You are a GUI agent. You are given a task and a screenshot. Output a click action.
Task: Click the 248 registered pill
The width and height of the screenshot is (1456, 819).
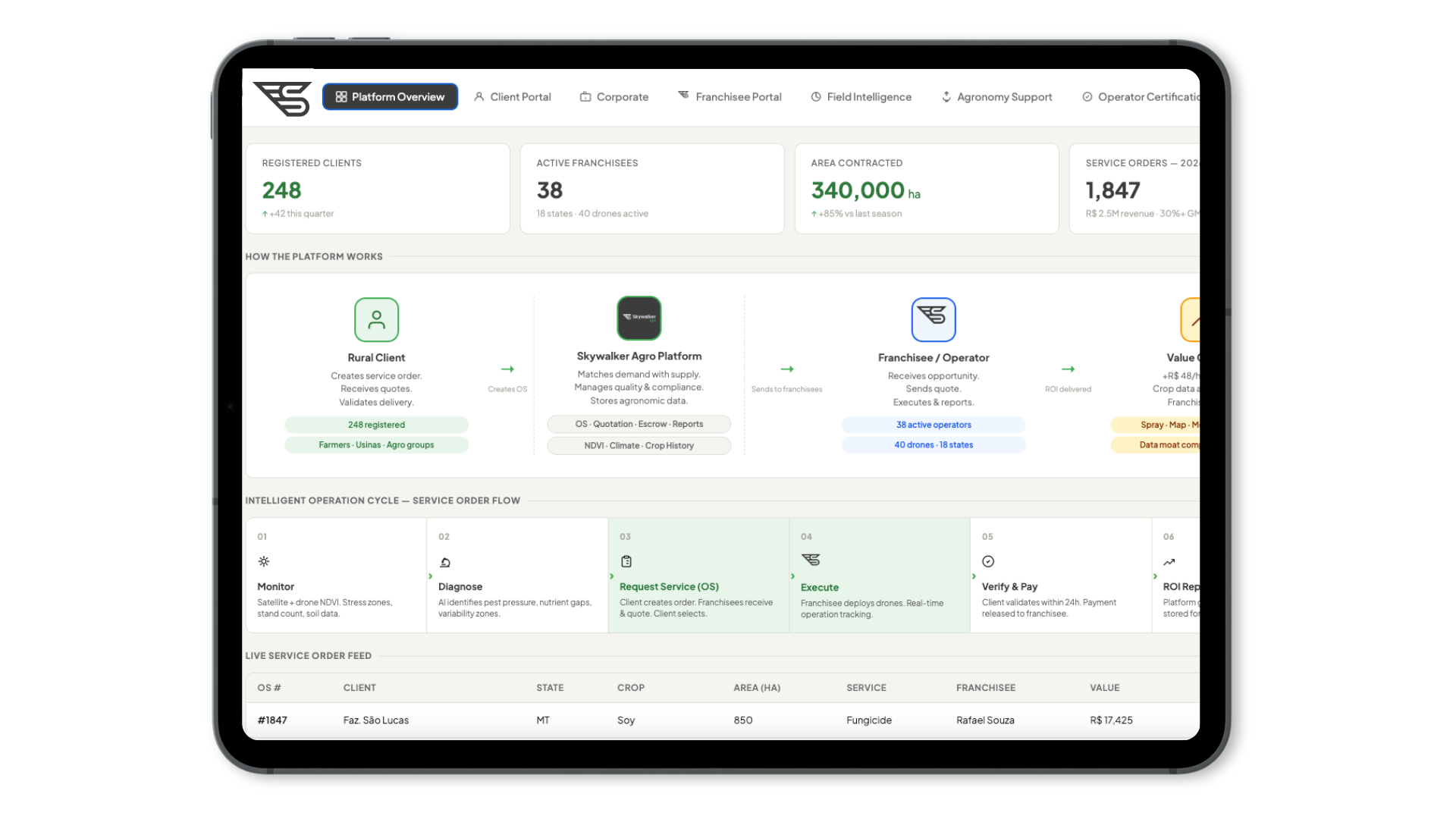coord(376,425)
